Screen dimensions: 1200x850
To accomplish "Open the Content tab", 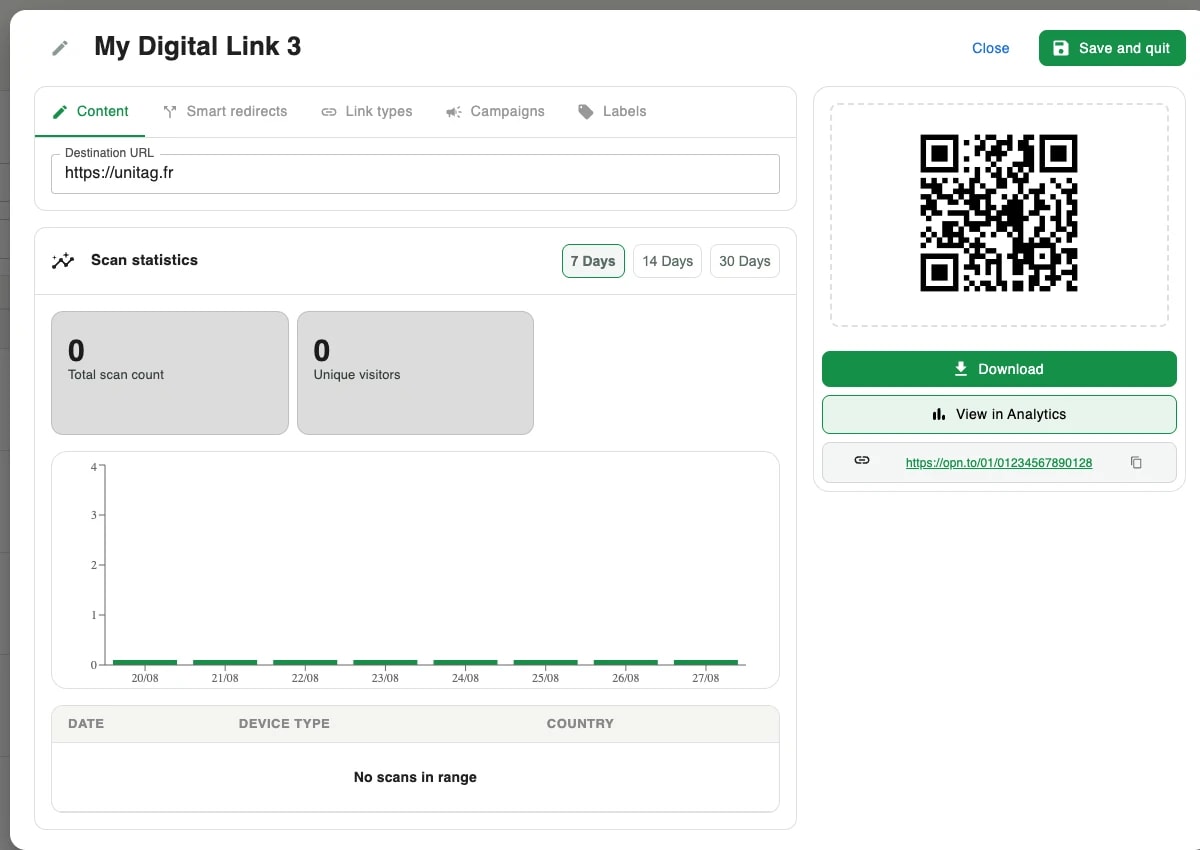I will click(90, 111).
